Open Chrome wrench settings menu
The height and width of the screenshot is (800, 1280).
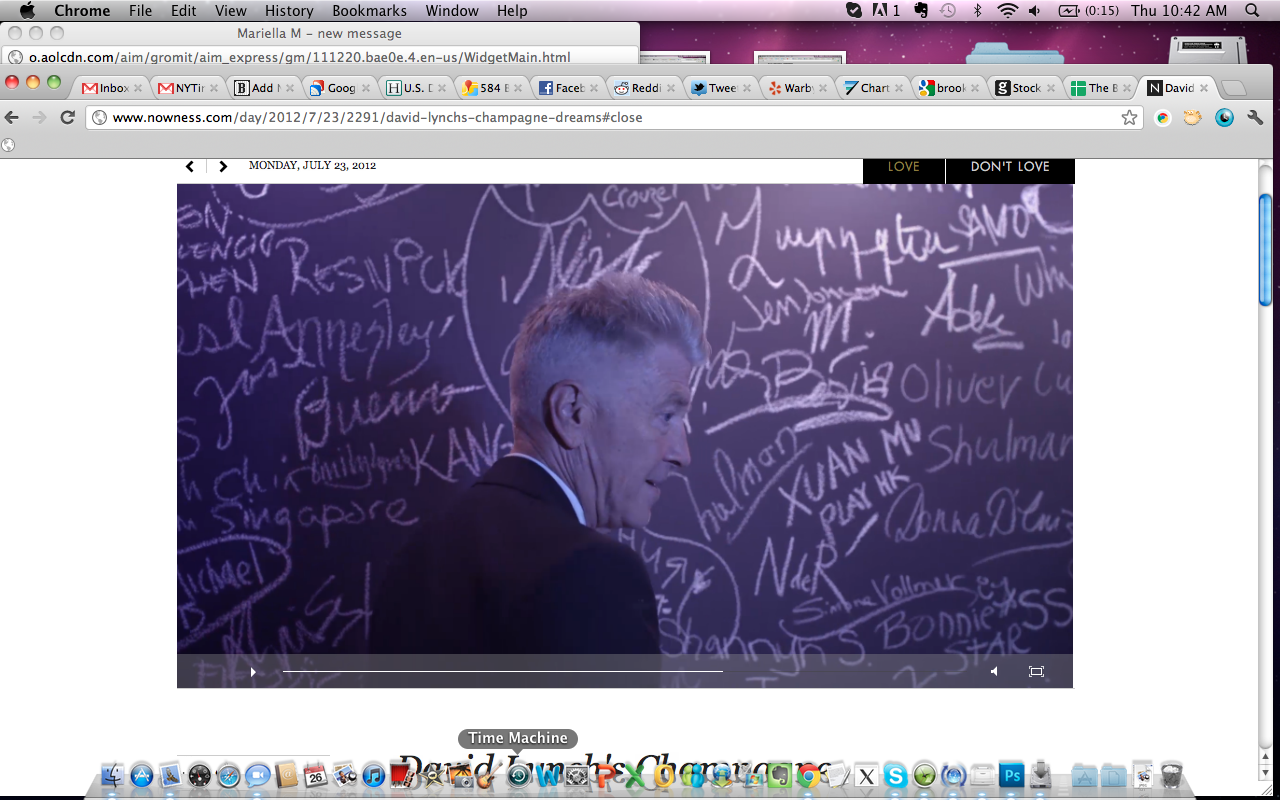pyautogui.click(x=1255, y=118)
